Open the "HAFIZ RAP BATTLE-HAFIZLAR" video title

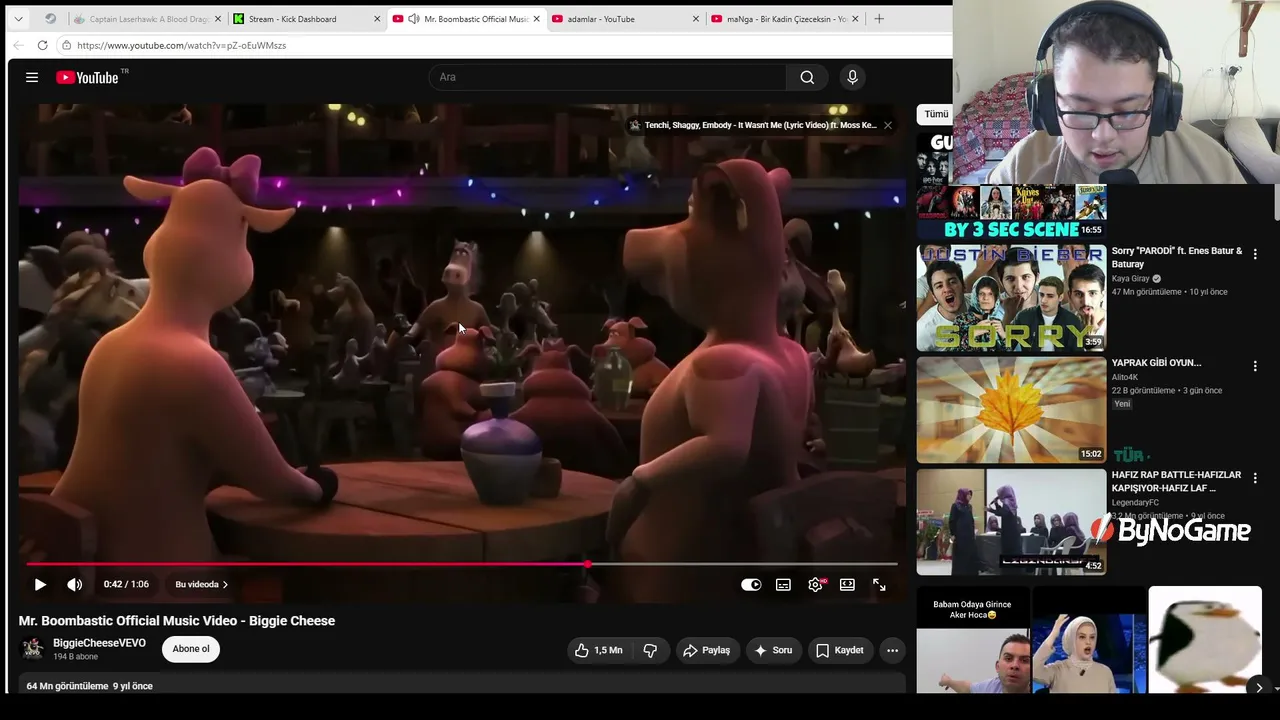[x=1176, y=481]
